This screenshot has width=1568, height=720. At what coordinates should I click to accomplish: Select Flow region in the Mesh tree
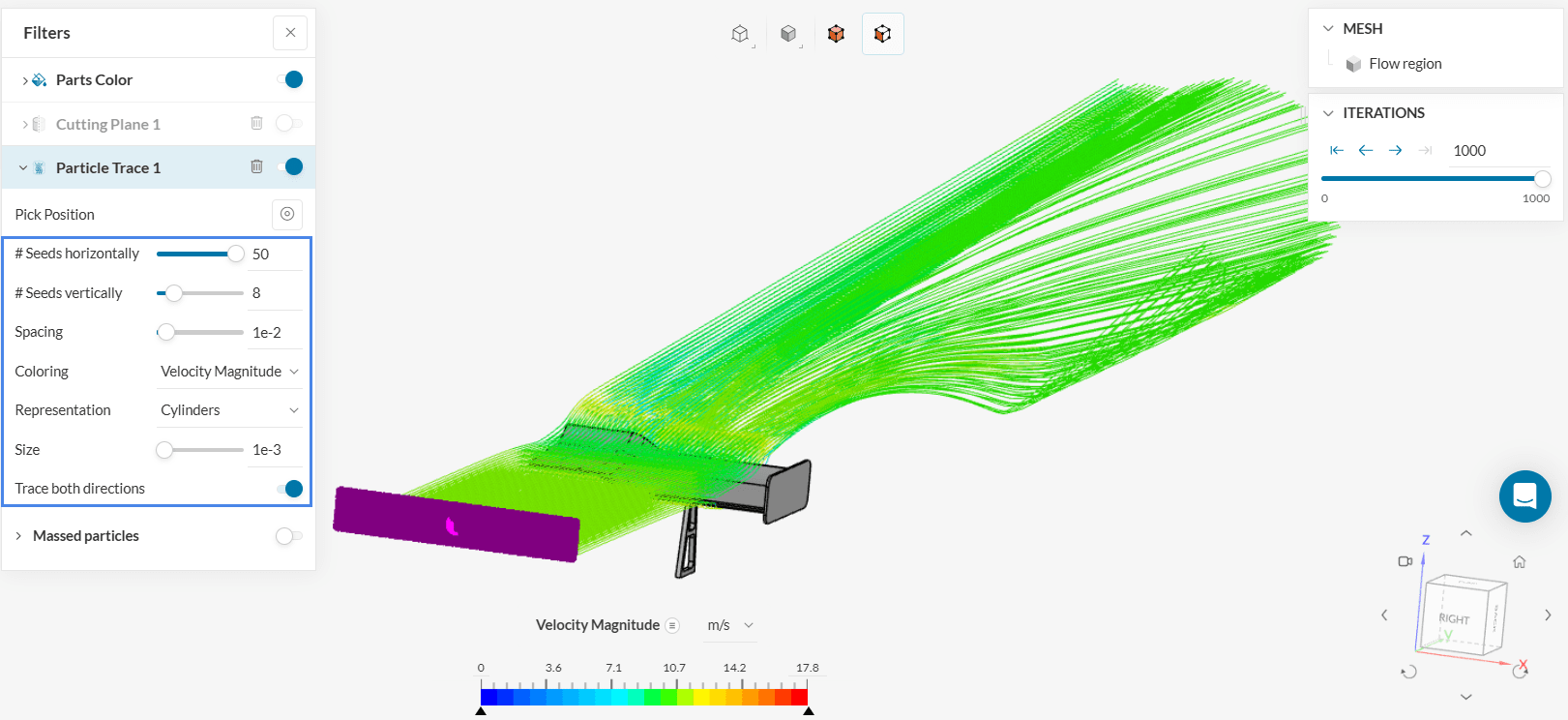(x=1405, y=64)
